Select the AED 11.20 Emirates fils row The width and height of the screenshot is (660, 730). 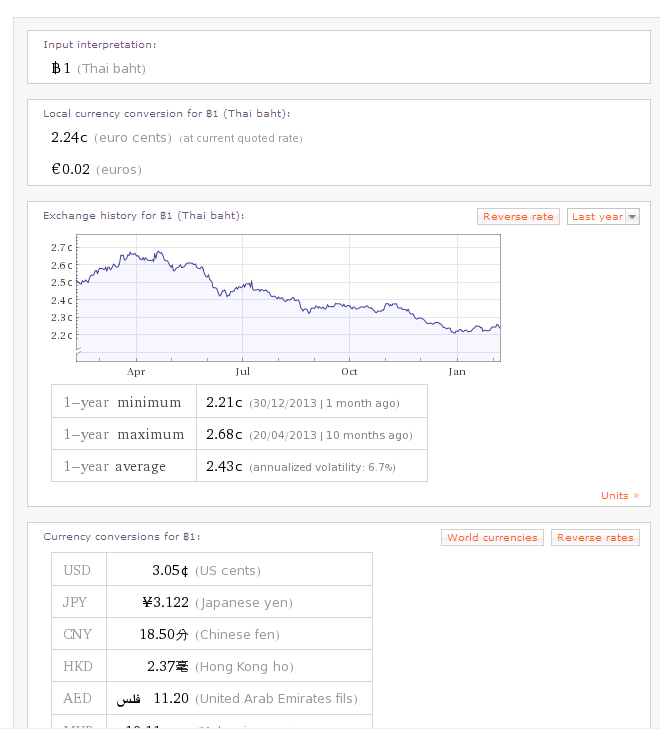pos(211,699)
